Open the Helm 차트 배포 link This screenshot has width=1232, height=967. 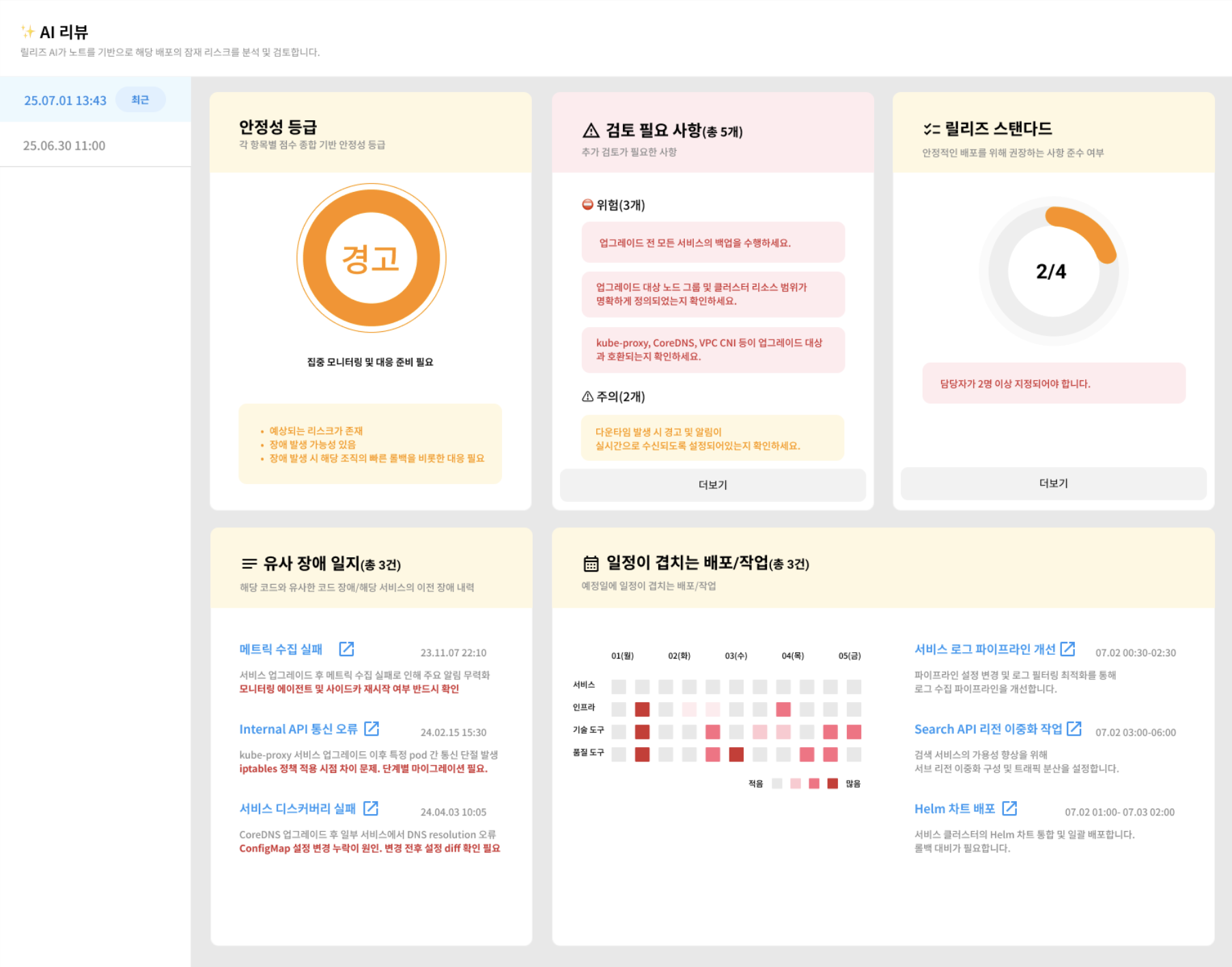point(954,809)
